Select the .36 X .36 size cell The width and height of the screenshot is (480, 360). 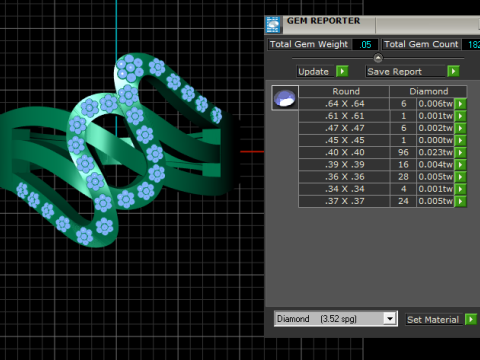pyautogui.click(x=345, y=177)
